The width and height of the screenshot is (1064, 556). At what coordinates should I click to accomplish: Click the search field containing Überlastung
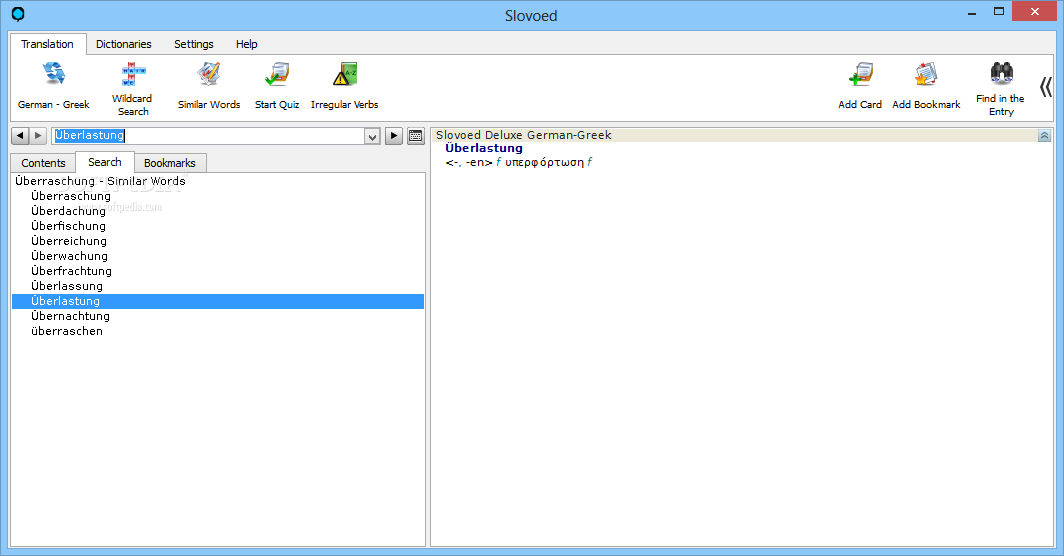coord(208,136)
